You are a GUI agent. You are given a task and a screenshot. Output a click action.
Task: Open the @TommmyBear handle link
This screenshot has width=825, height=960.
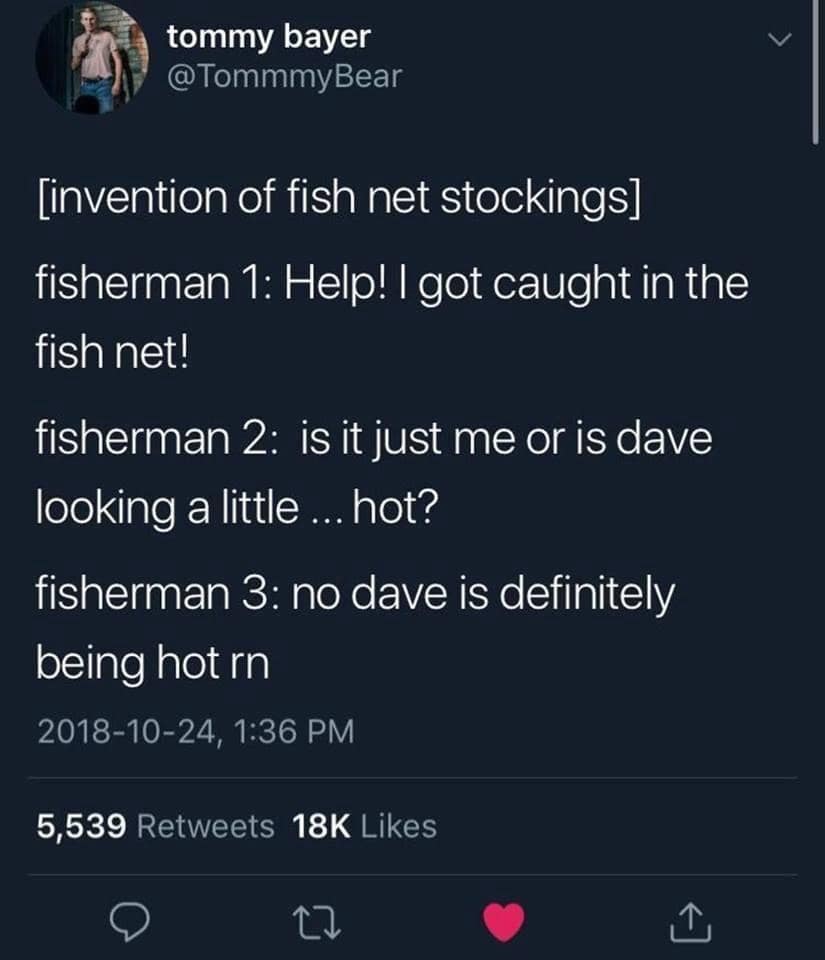coord(284,76)
